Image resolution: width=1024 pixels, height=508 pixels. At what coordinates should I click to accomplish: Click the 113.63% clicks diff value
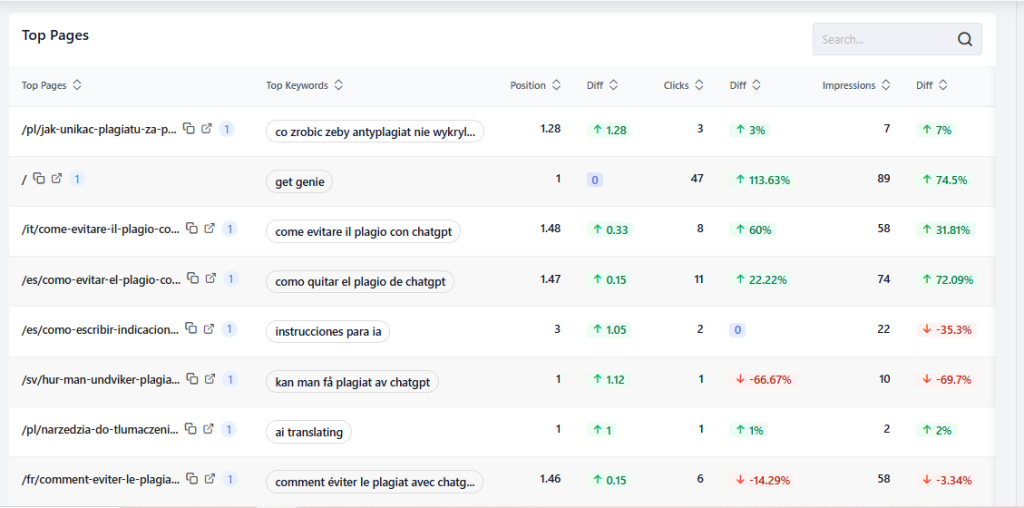[x=763, y=180]
